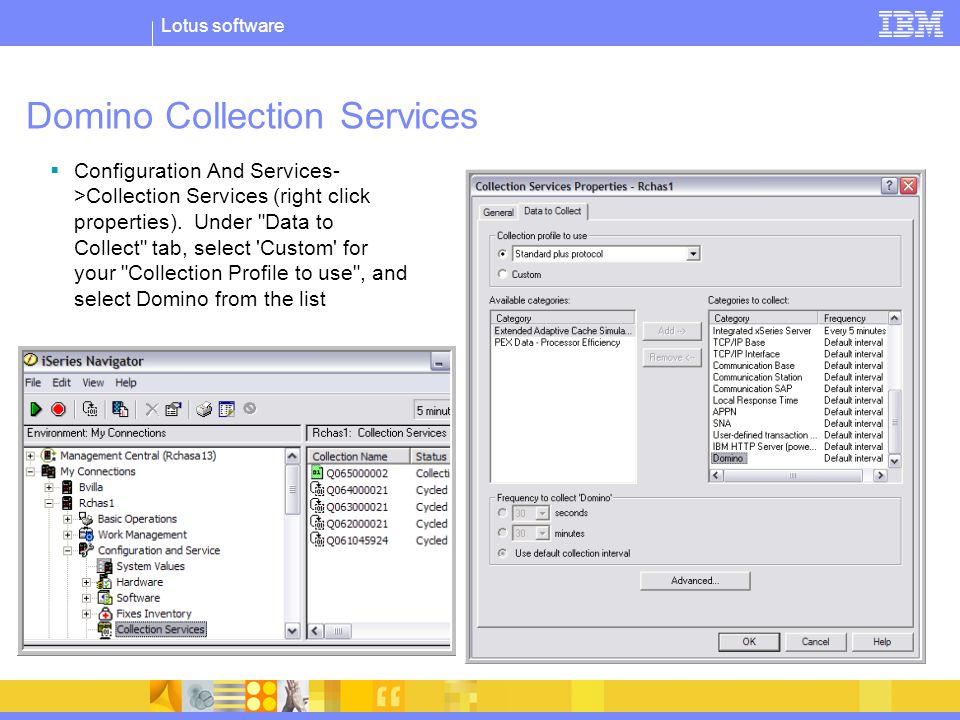Screen dimensions: 960x720
Task: Open the seconds value dropdown
Action: tap(542, 513)
